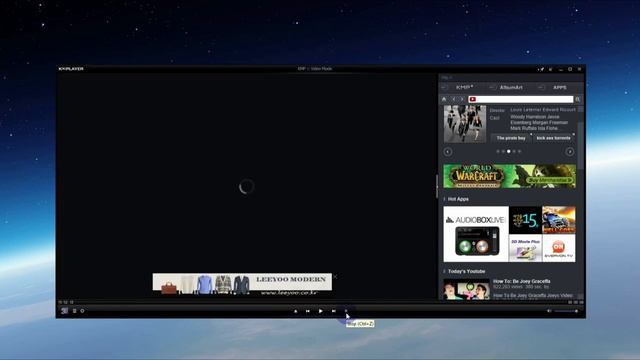Select the first carousel page dot
Image resolution: width=640 pixels, height=360 pixels.
pyautogui.click(x=498, y=151)
